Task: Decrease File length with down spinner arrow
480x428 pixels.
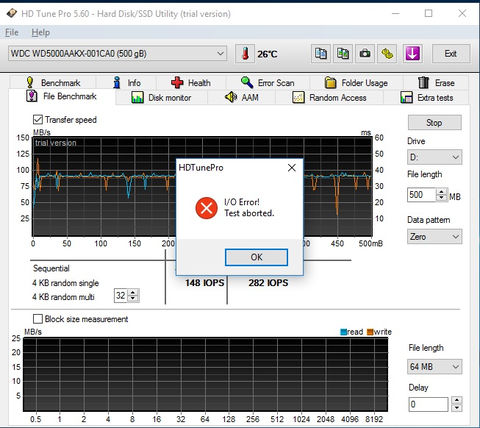Action: click(x=442, y=198)
